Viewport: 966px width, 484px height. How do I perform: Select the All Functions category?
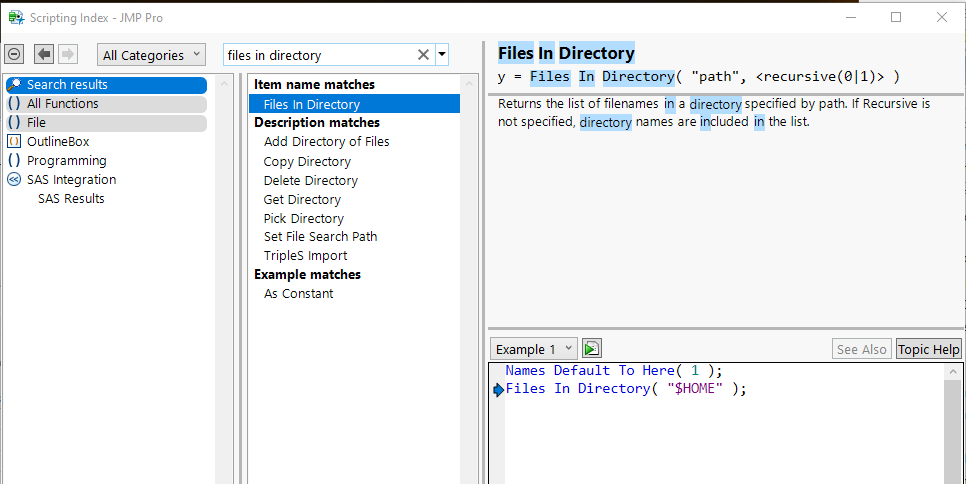pos(62,104)
